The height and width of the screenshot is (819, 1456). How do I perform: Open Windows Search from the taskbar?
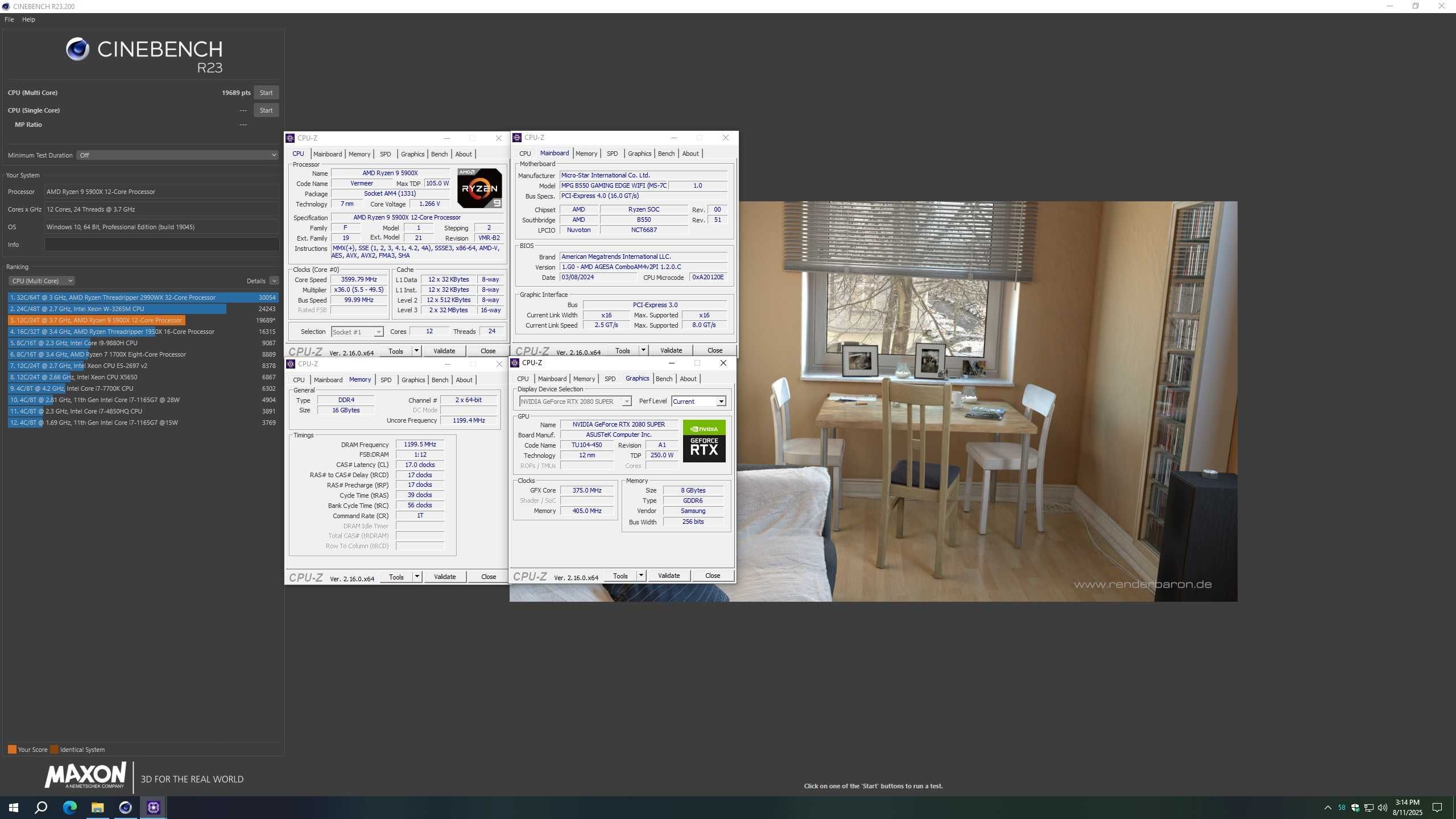tap(41, 808)
